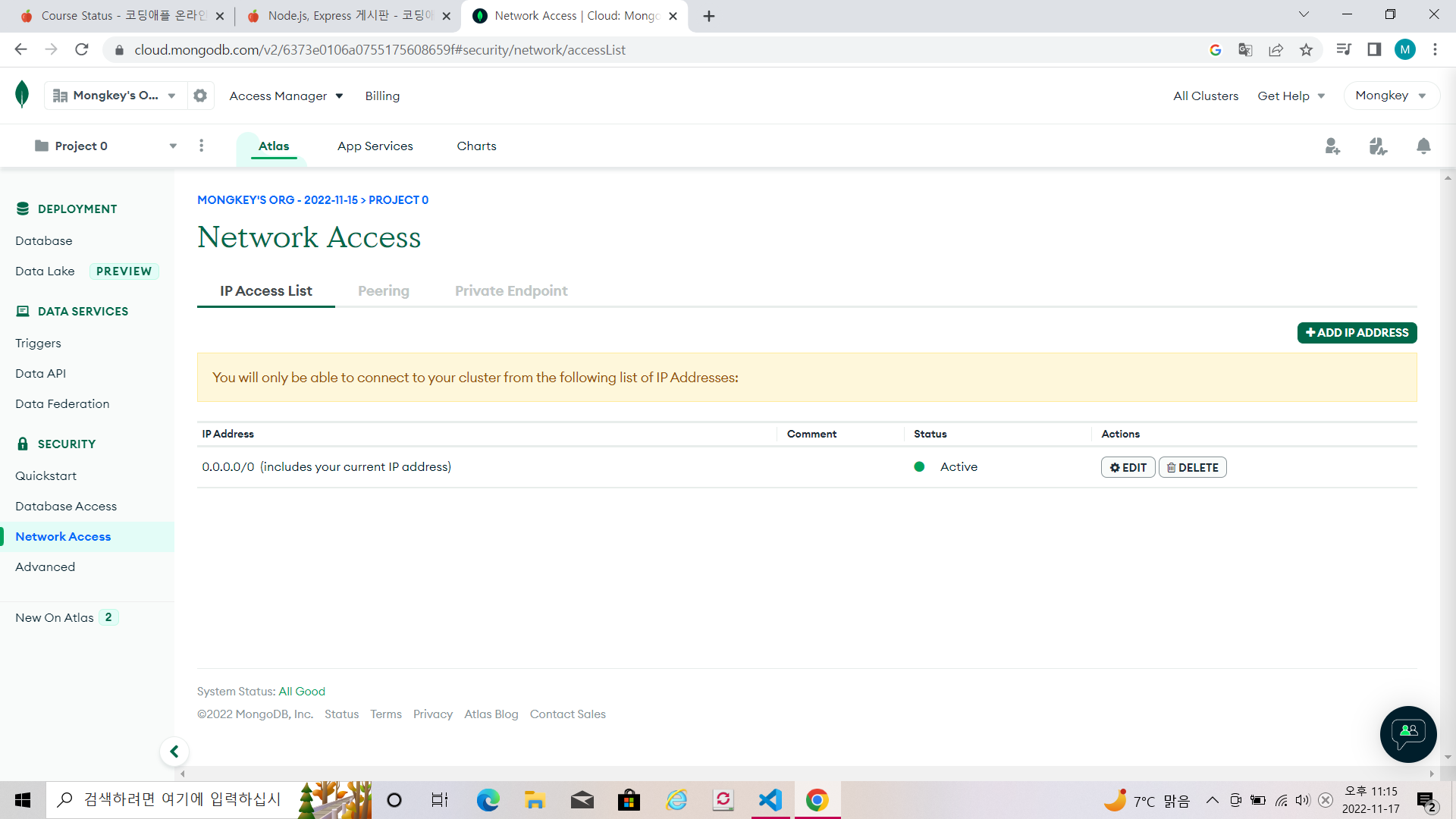
Task: Open project options three-dot menu
Action: pos(201,146)
